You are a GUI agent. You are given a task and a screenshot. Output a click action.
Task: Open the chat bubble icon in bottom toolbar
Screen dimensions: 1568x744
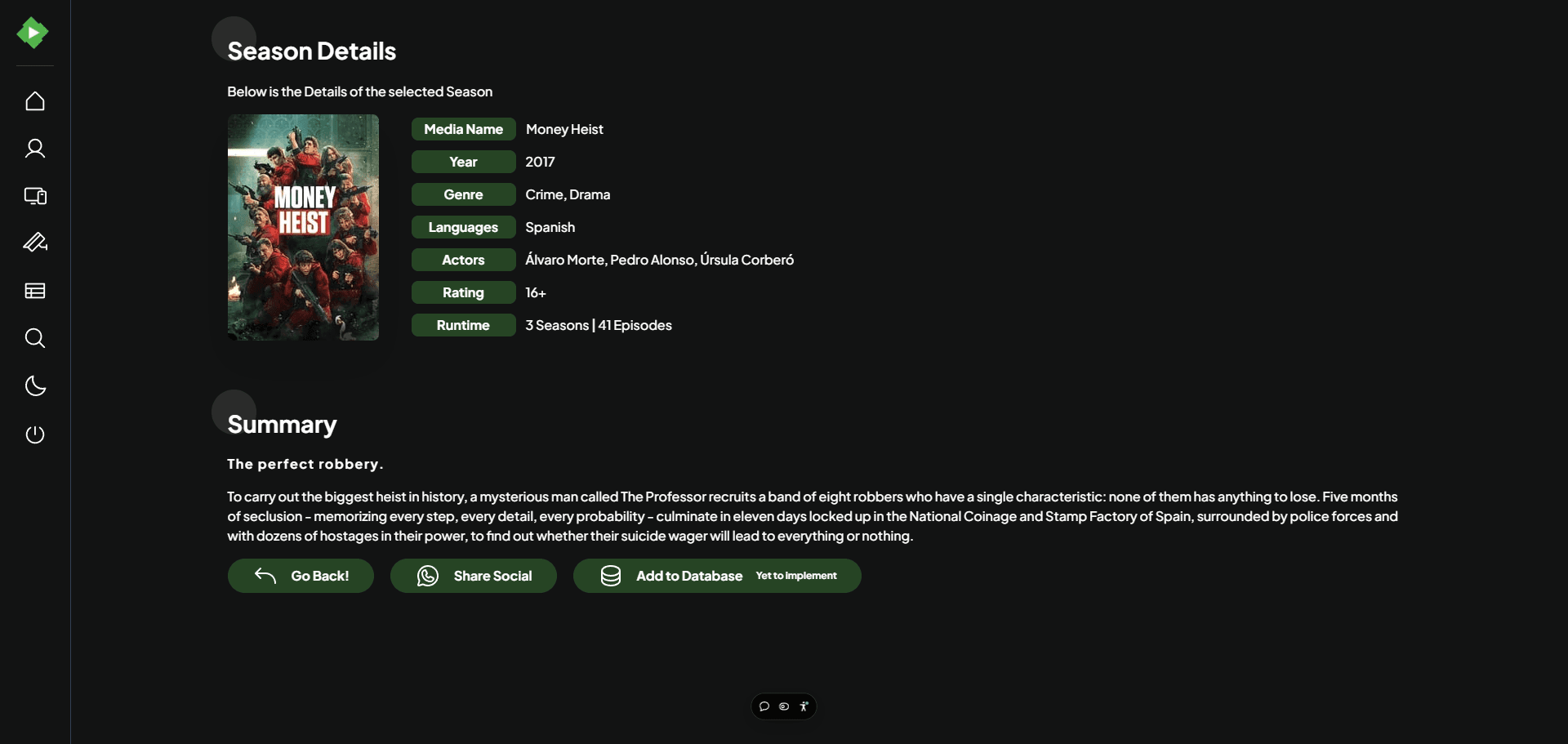(x=764, y=706)
